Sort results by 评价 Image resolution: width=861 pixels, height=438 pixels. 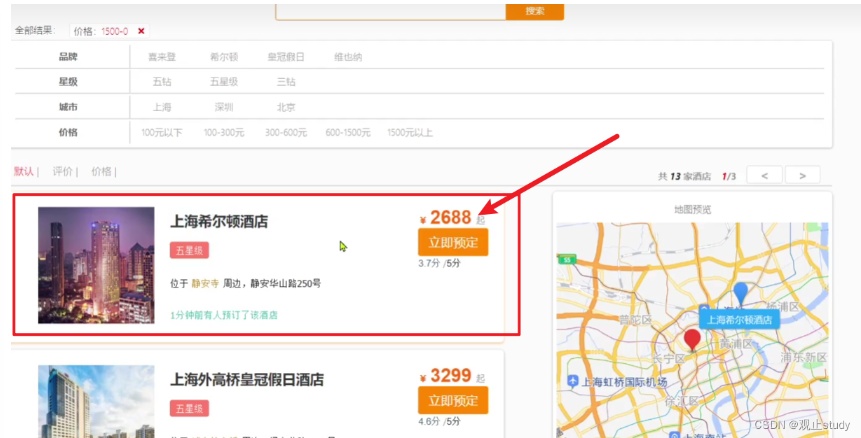tap(63, 171)
